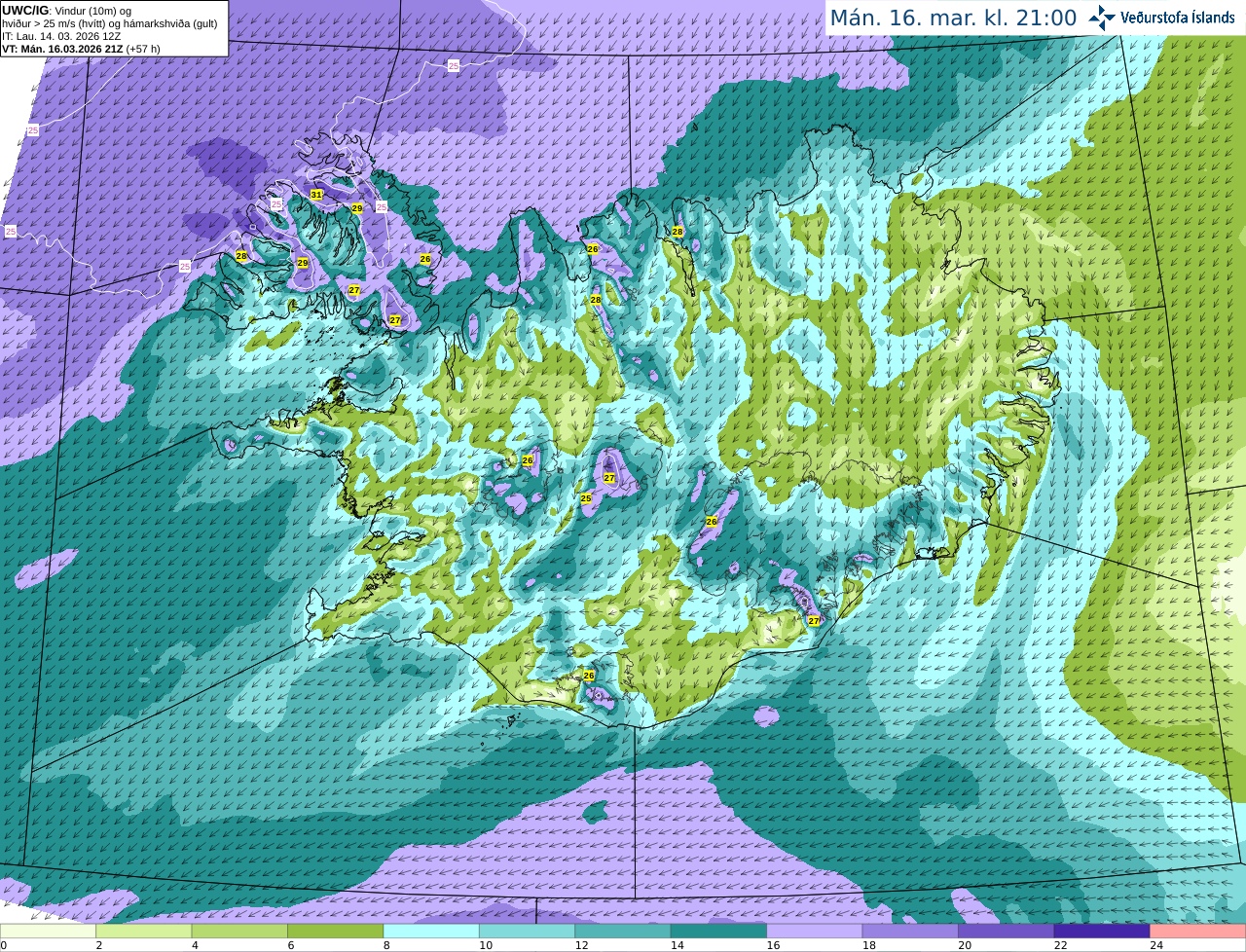1246x952 pixels.
Task: Pick the 6–8 m/s olive green swatch
Action: click(335, 931)
